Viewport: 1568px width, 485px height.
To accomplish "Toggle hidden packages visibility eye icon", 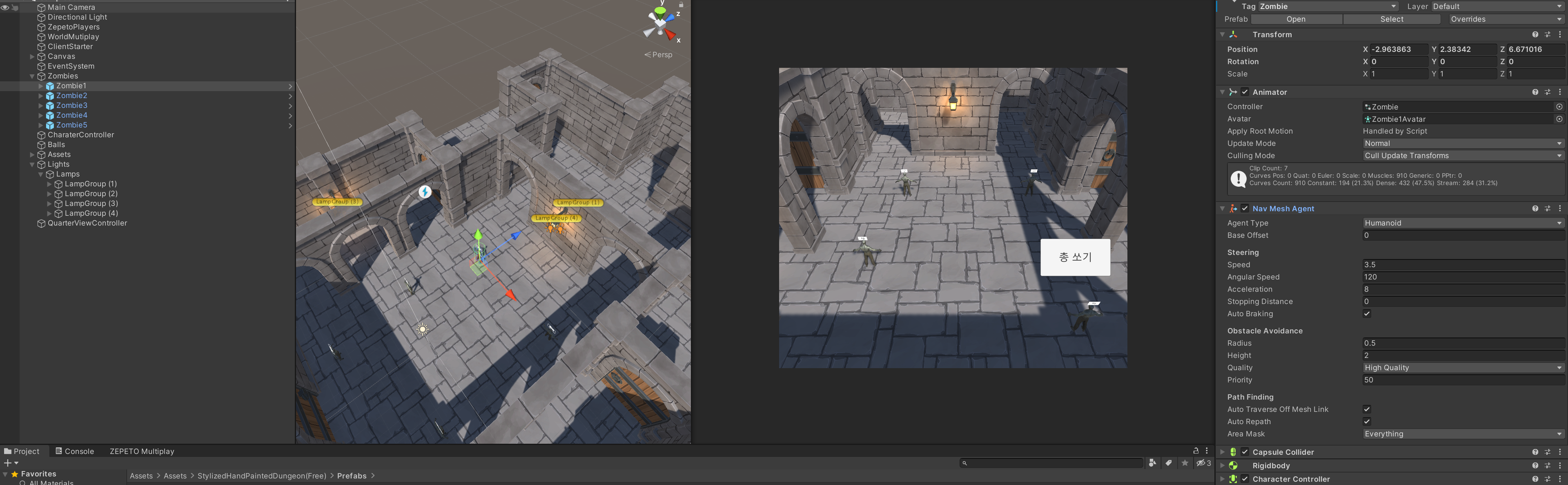I will (x=1203, y=463).
